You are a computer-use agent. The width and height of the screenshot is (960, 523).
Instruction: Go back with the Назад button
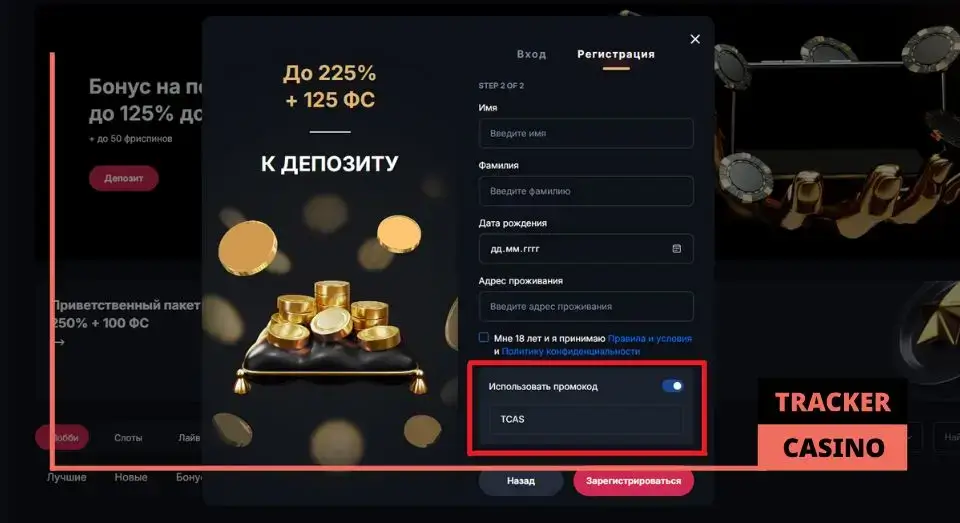click(520, 481)
